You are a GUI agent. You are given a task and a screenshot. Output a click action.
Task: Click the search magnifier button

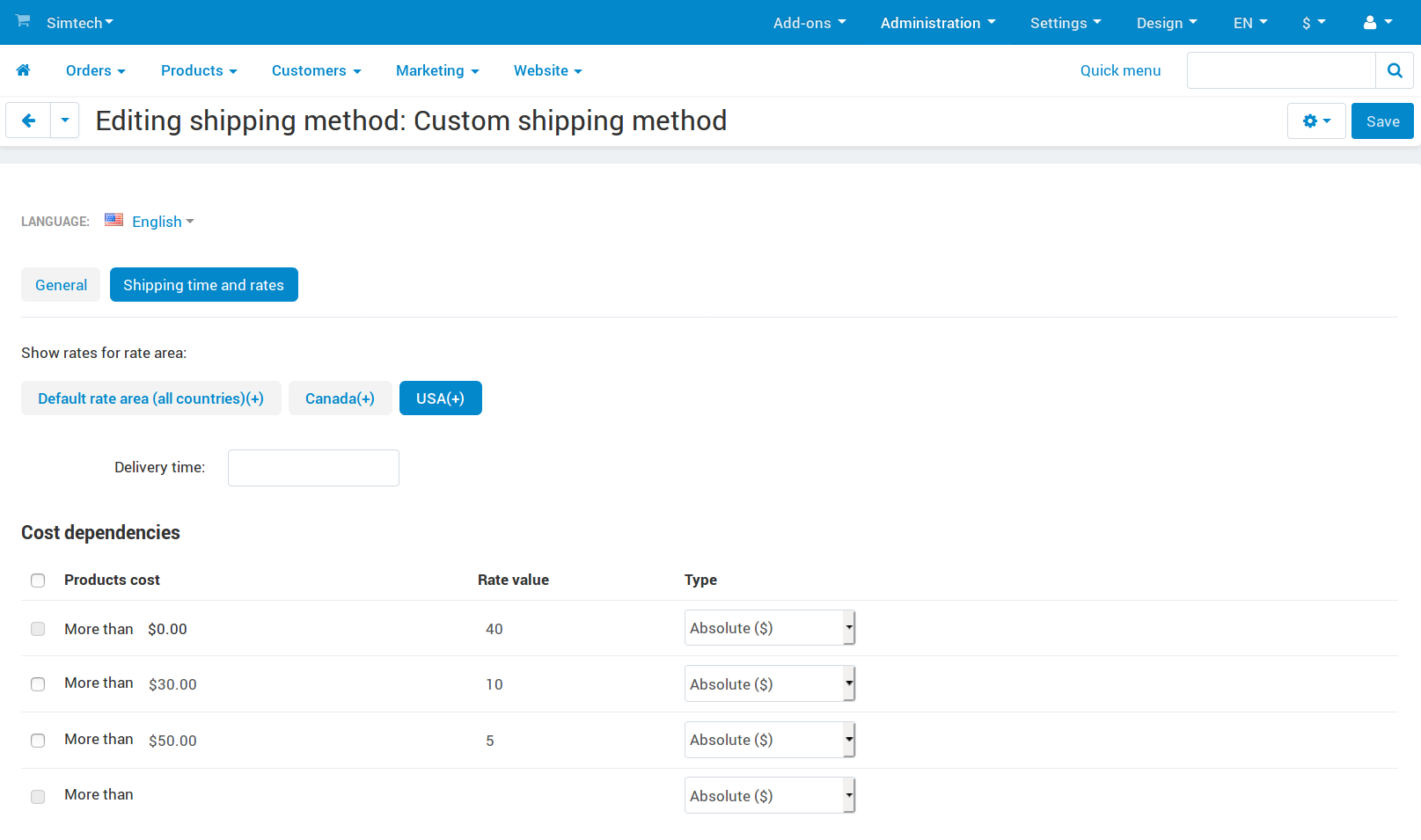tap(1395, 70)
